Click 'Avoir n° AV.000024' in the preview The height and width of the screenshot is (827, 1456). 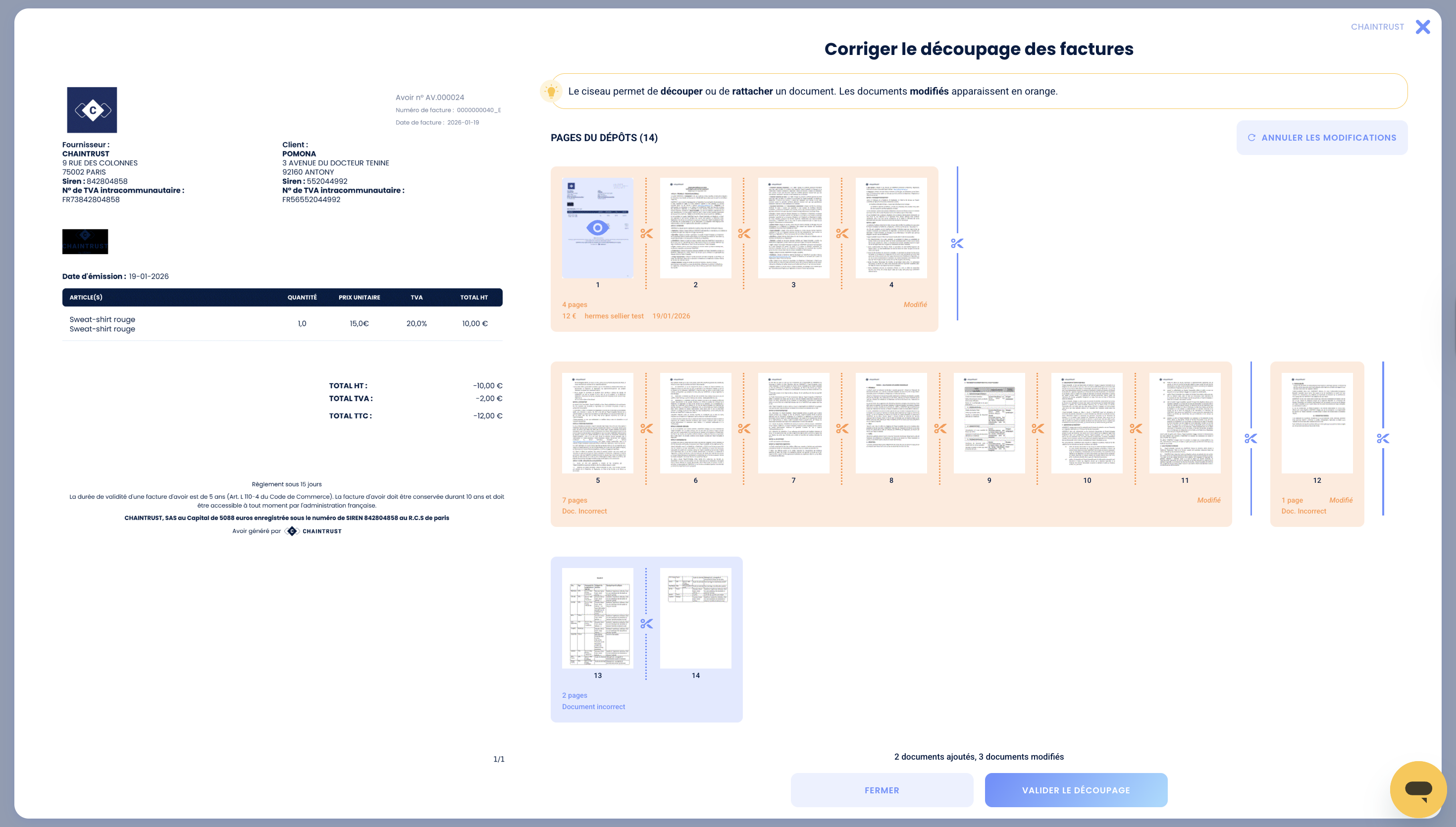(x=430, y=97)
